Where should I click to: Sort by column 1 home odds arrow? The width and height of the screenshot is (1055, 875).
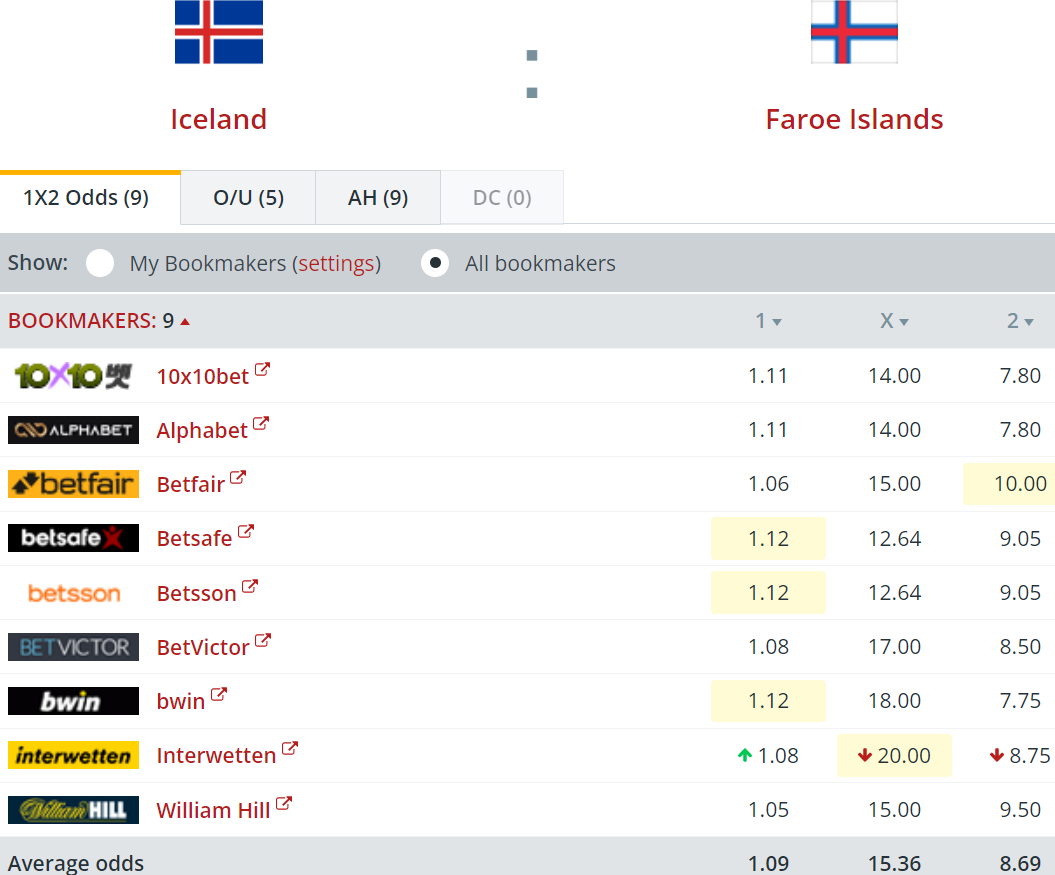(777, 322)
